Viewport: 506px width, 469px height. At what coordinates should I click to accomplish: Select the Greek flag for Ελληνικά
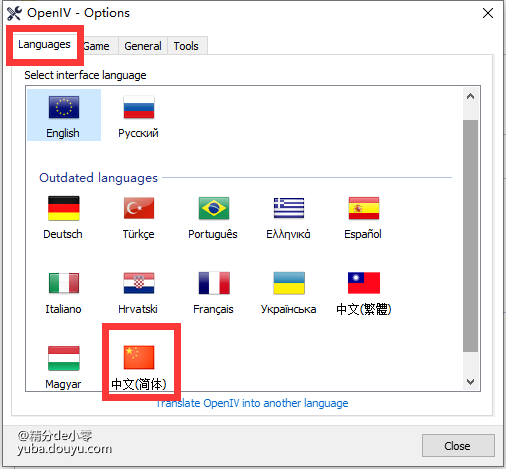click(x=289, y=208)
